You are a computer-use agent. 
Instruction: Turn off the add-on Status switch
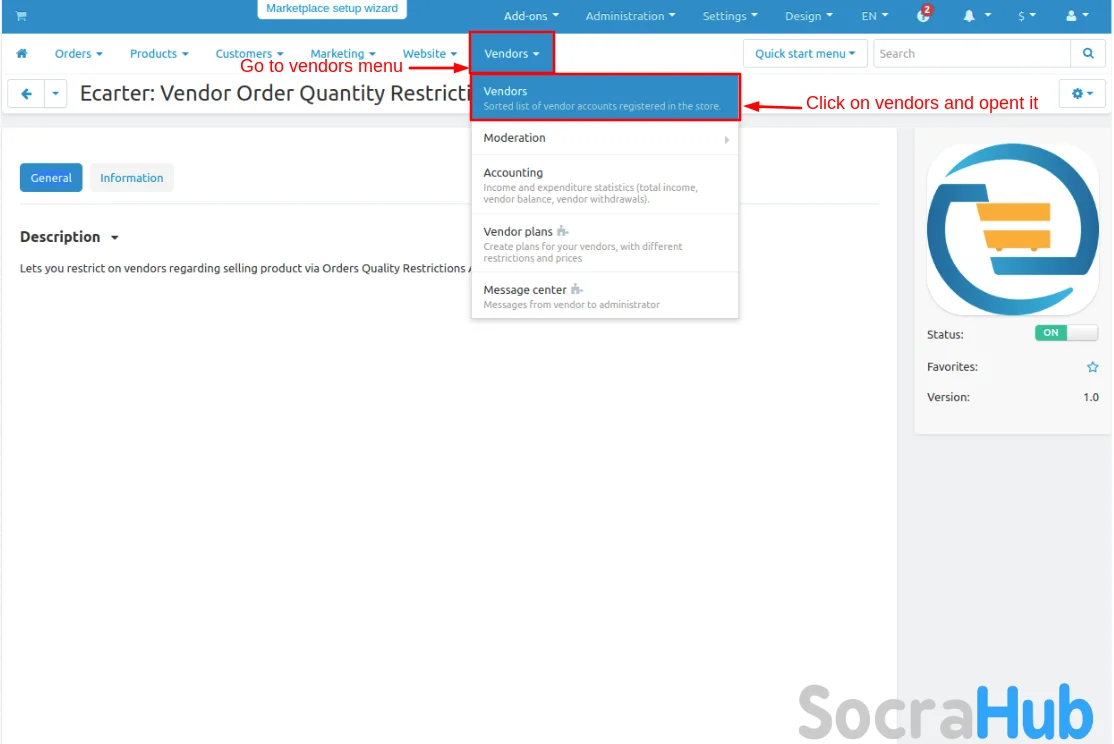(x=1066, y=333)
